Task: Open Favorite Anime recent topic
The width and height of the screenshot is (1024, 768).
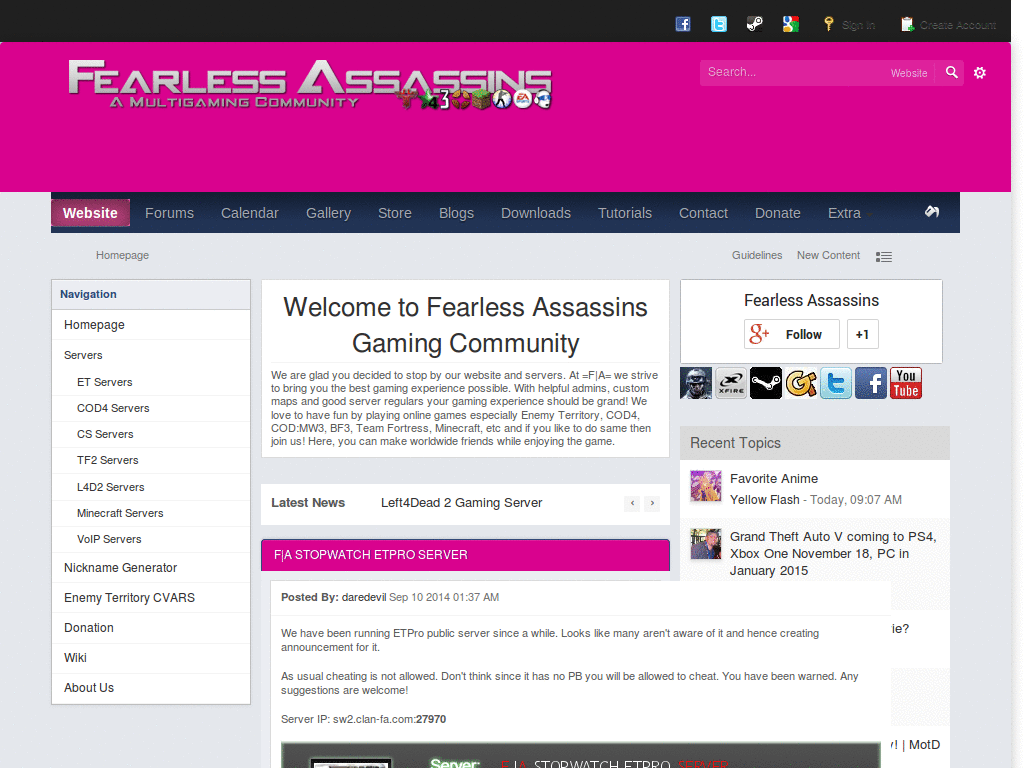Action: (x=774, y=479)
